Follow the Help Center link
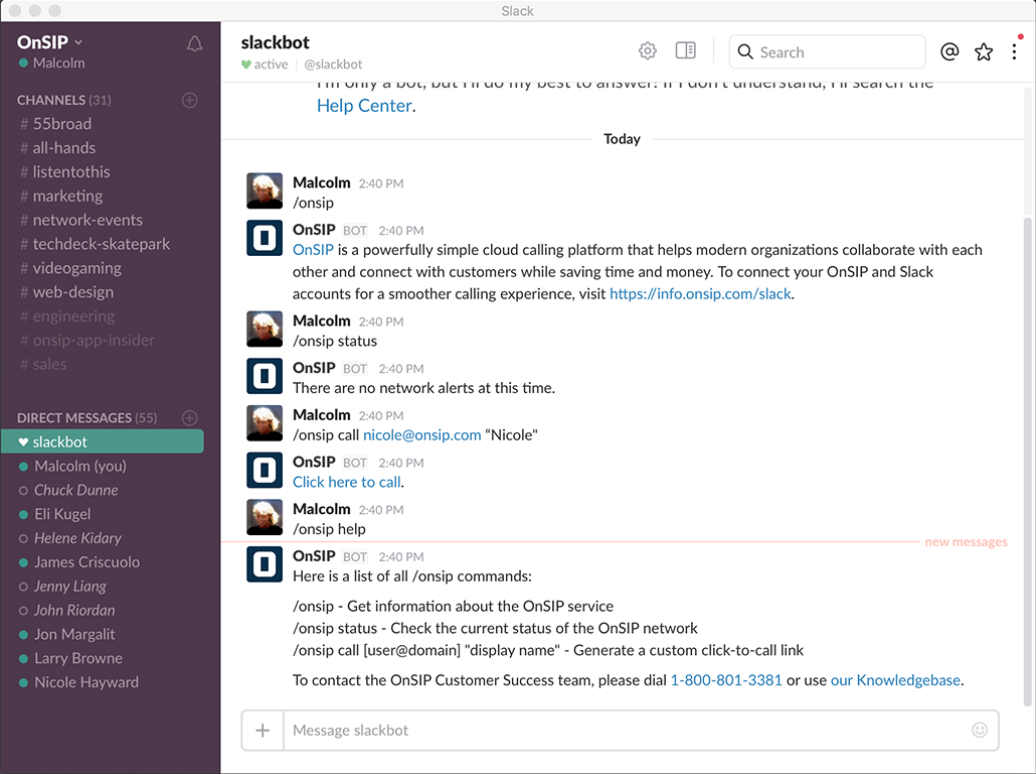The height and width of the screenshot is (774, 1036). [x=364, y=106]
